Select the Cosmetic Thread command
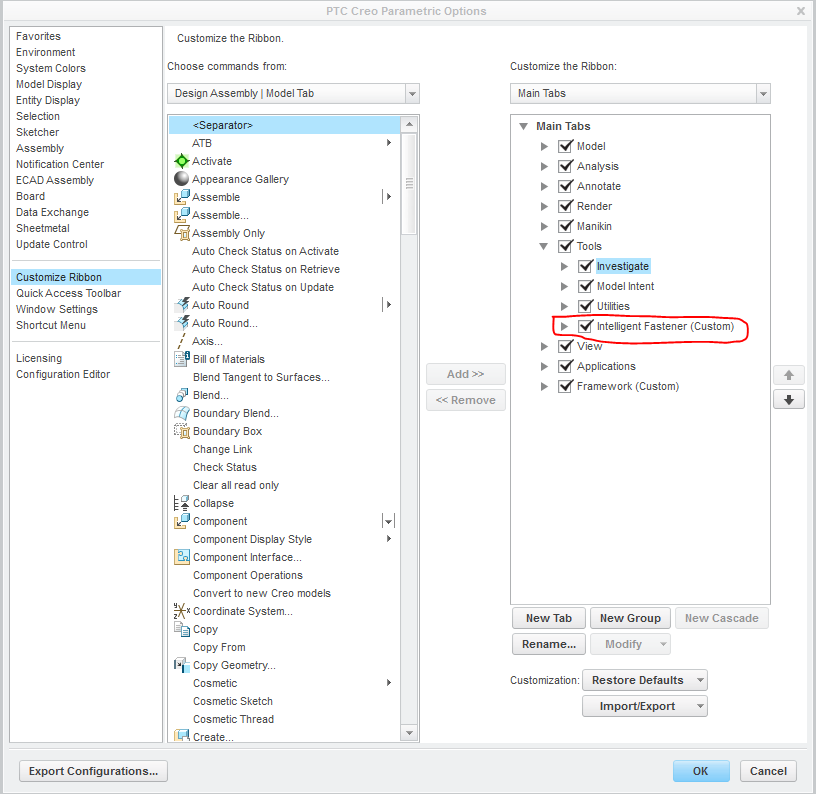Screen dimensions: 816x794 pos(233,719)
